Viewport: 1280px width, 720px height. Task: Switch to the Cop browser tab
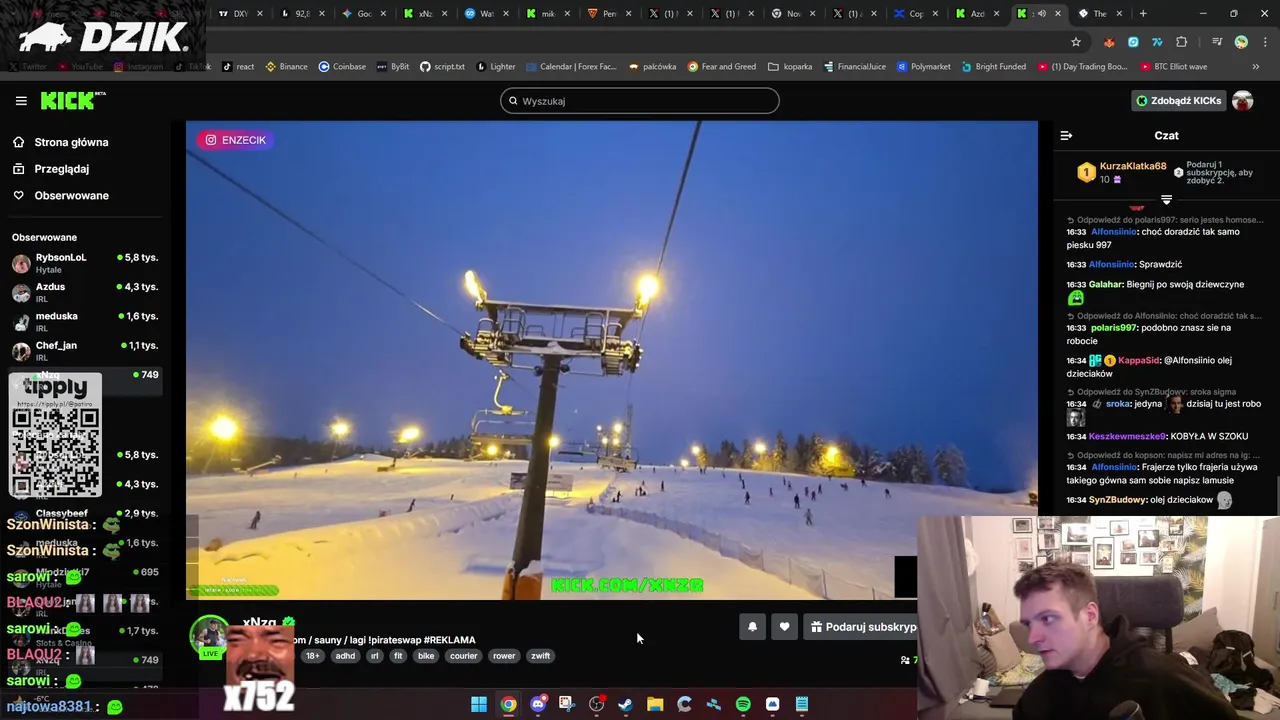click(x=916, y=14)
